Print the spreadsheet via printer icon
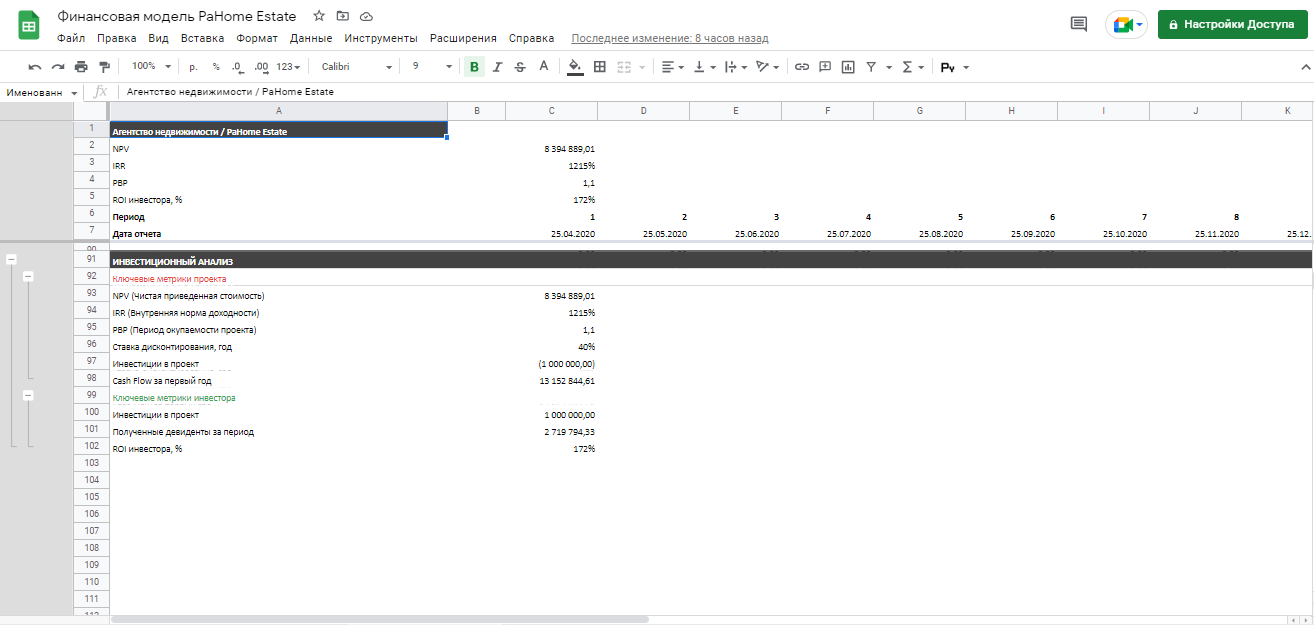The image size is (1314, 625). coord(81,67)
